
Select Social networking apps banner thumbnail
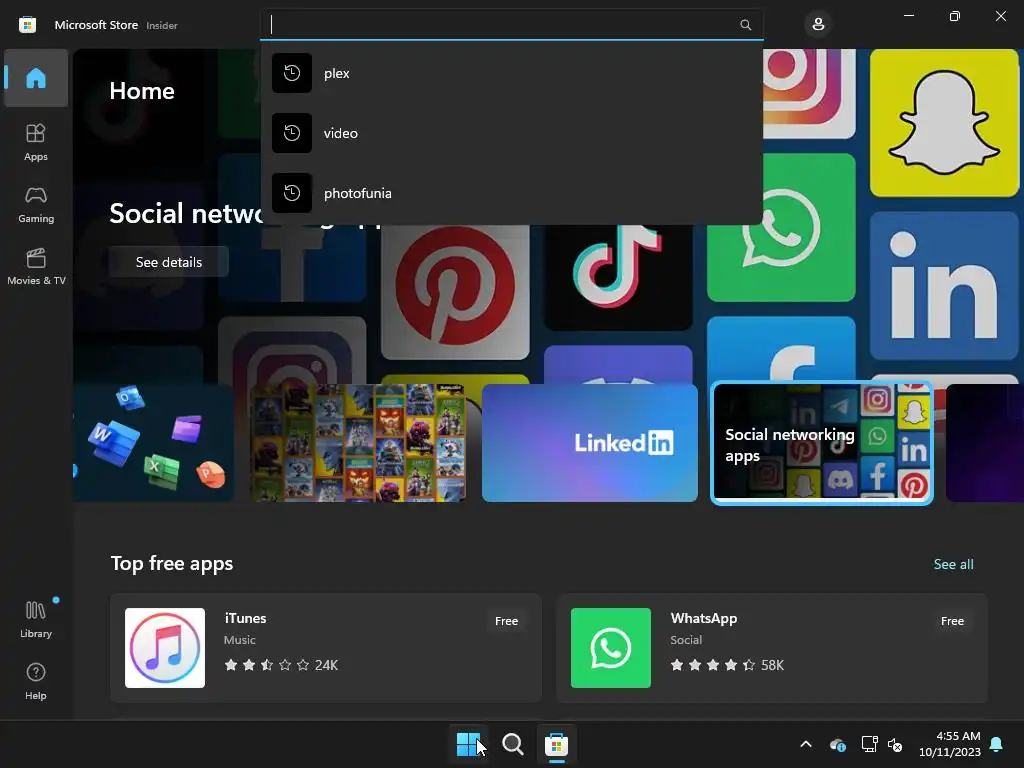(x=822, y=443)
